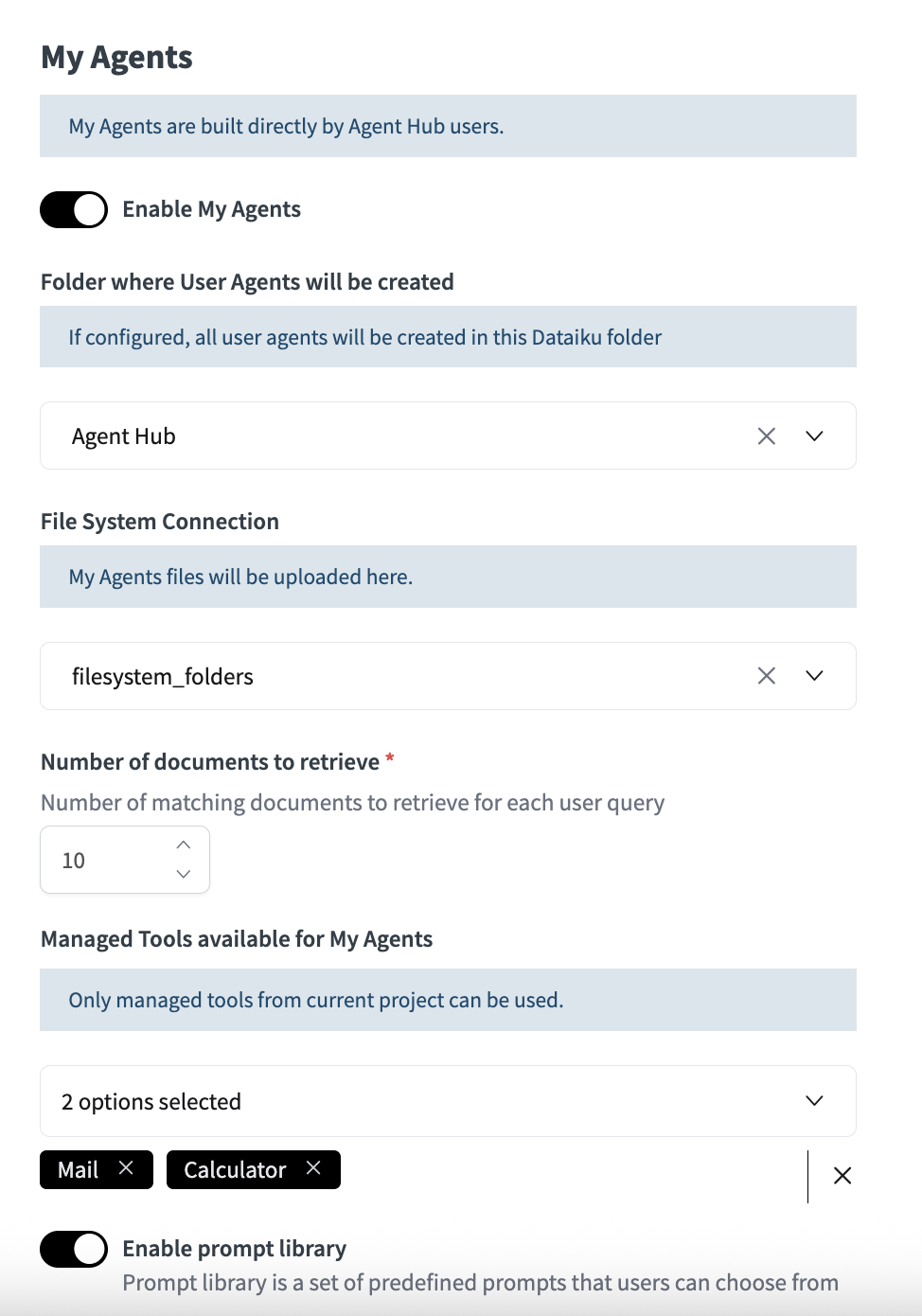Viewport: 922px width, 1316px height.
Task: Click the Agent Hub selected value
Action: (124, 436)
